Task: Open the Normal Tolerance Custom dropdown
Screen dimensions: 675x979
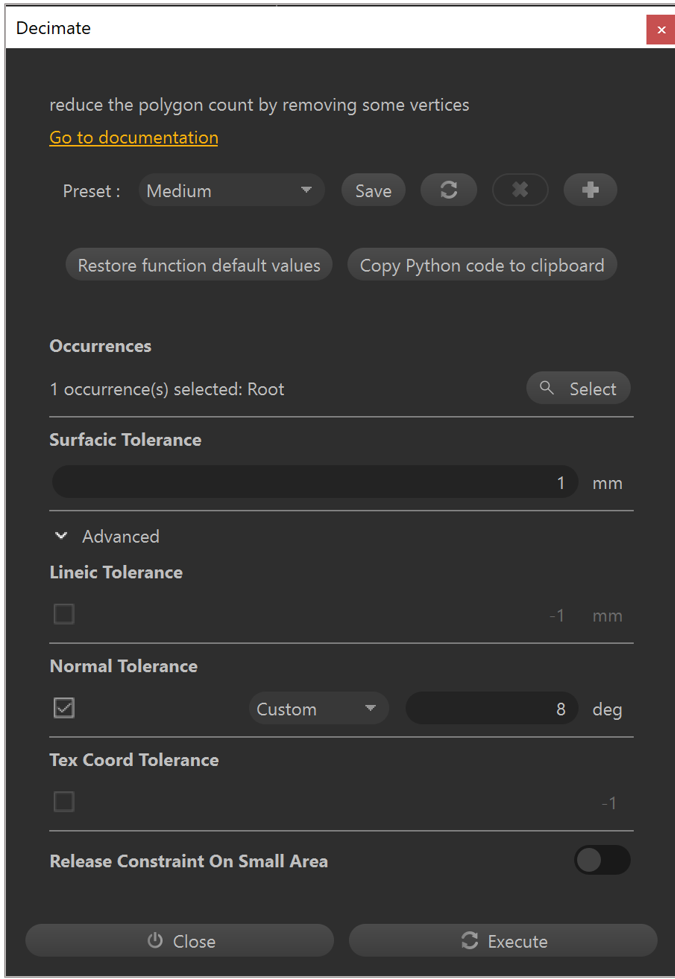Action: [318, 709]
